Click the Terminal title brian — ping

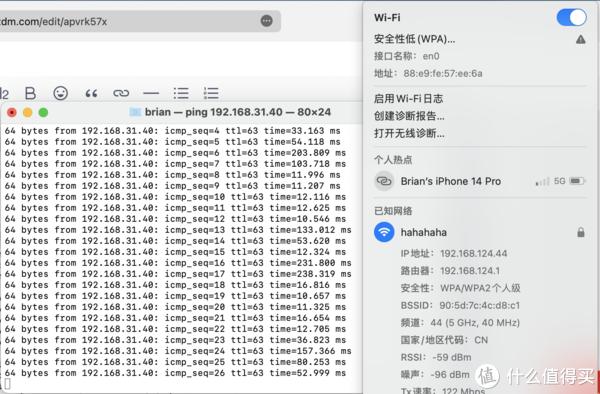[230, 112]
